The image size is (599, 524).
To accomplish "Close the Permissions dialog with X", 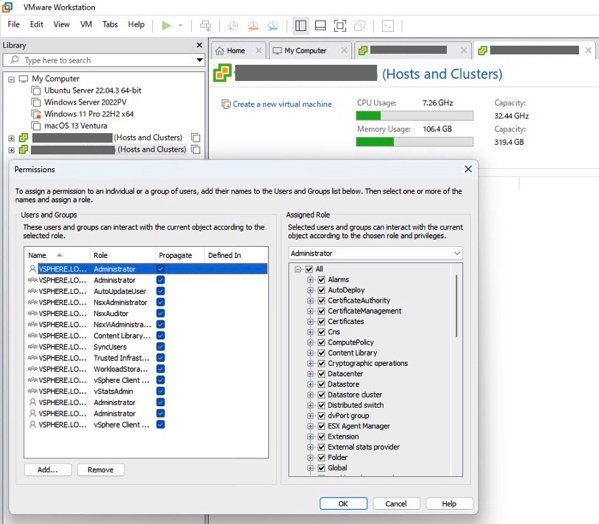I will click(468, 169).
